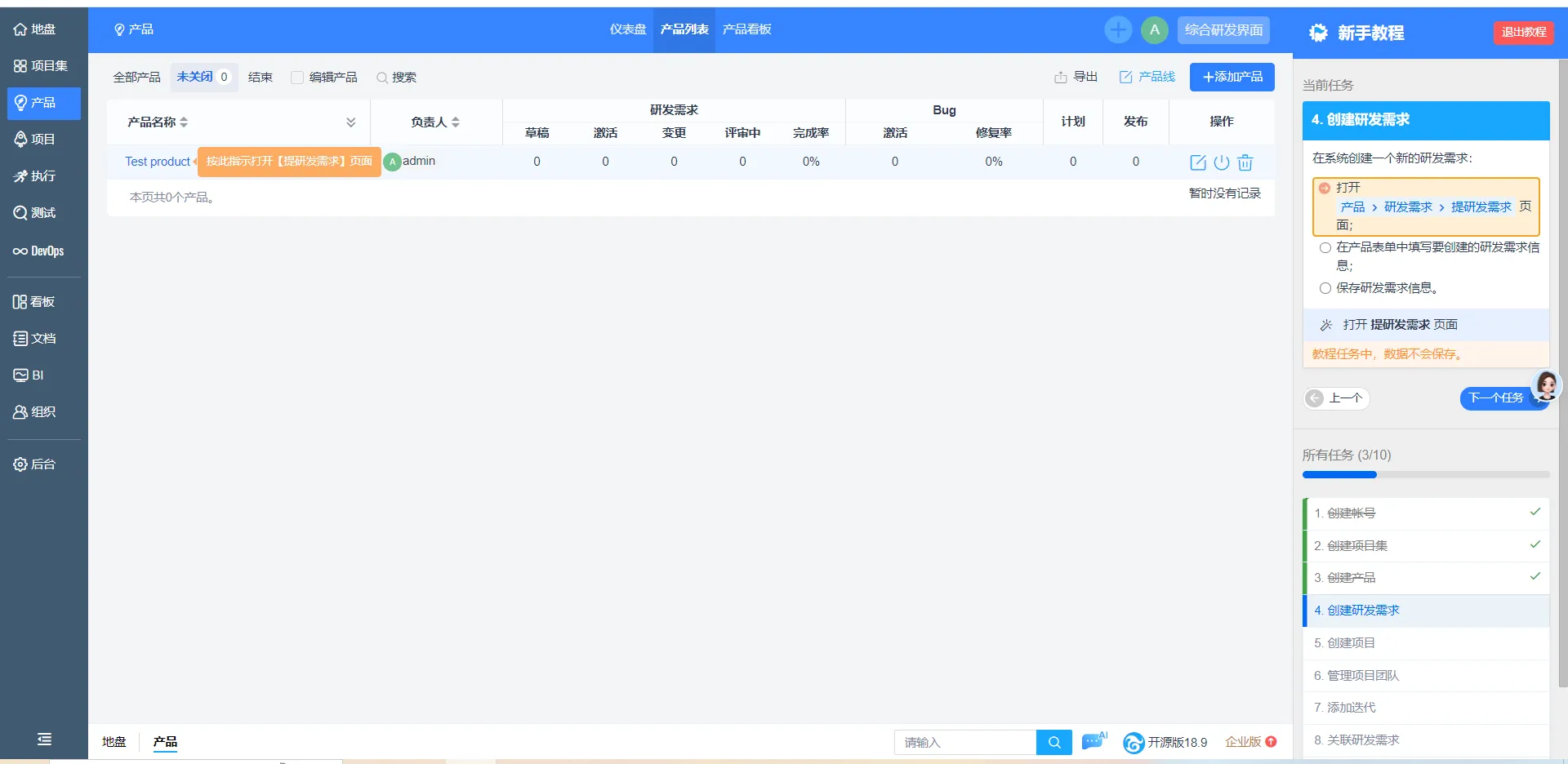Filter by 未关闭 products
Screen dimensions: 1568x764
(204, 78)
